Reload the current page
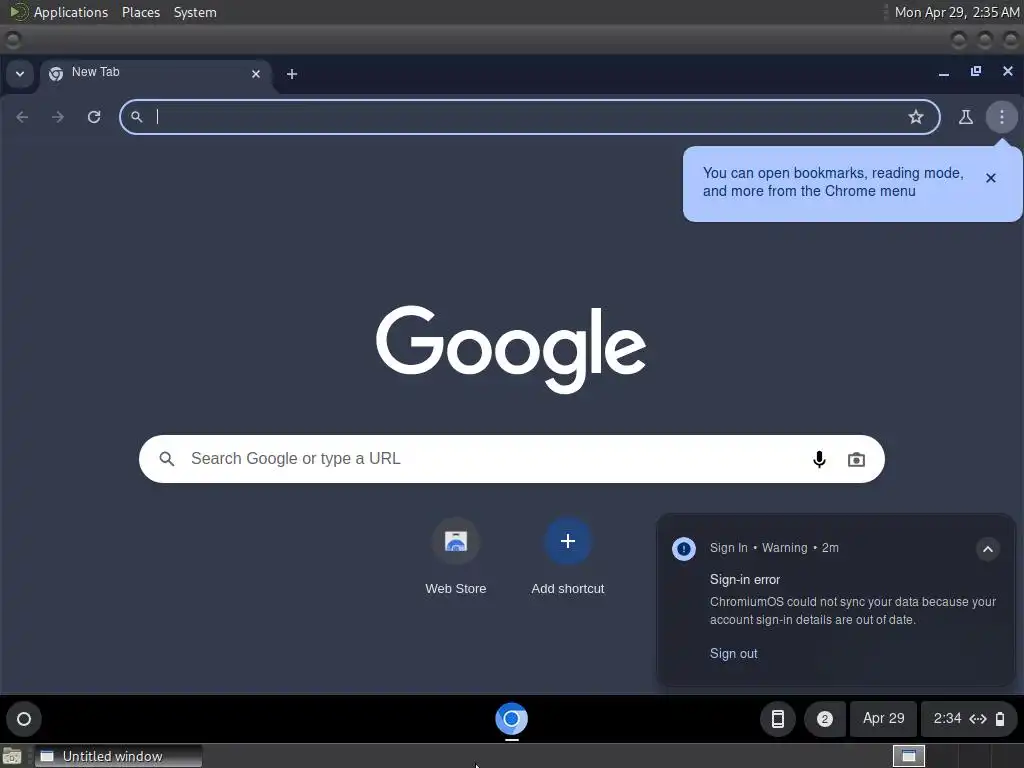This screenshot has height=768, width=1024. click(x=94, y=117)
